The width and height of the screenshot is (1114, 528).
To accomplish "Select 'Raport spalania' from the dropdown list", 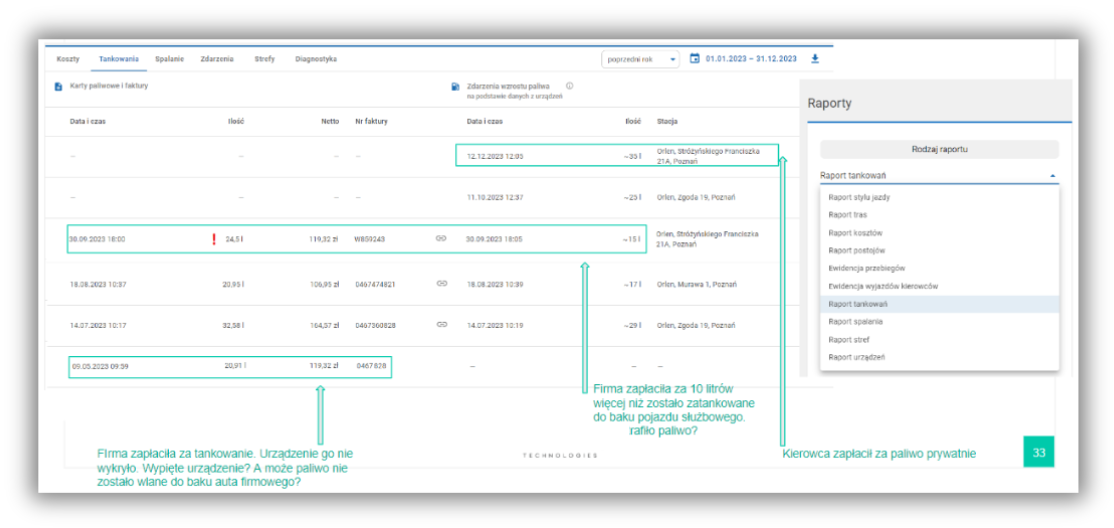I will (855, 322).
